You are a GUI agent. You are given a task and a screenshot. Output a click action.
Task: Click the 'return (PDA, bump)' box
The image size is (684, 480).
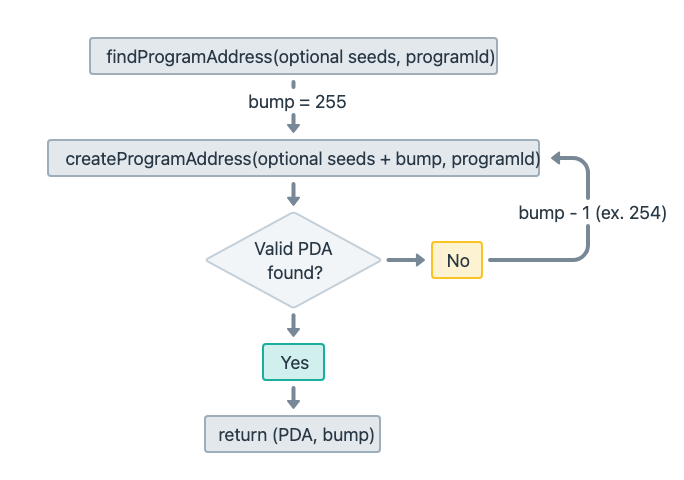tap(294, 434)
